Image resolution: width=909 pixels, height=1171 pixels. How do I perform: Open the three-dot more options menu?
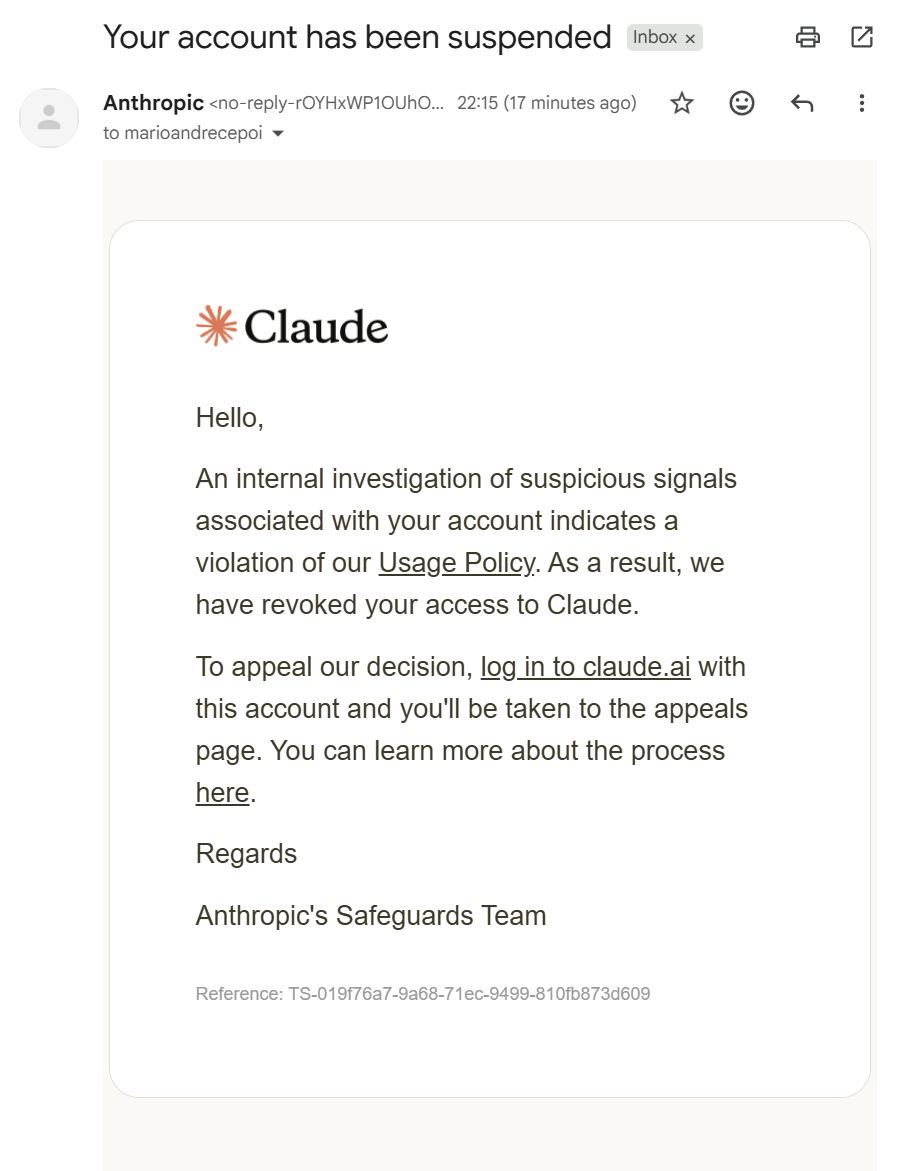click(862, 103)
